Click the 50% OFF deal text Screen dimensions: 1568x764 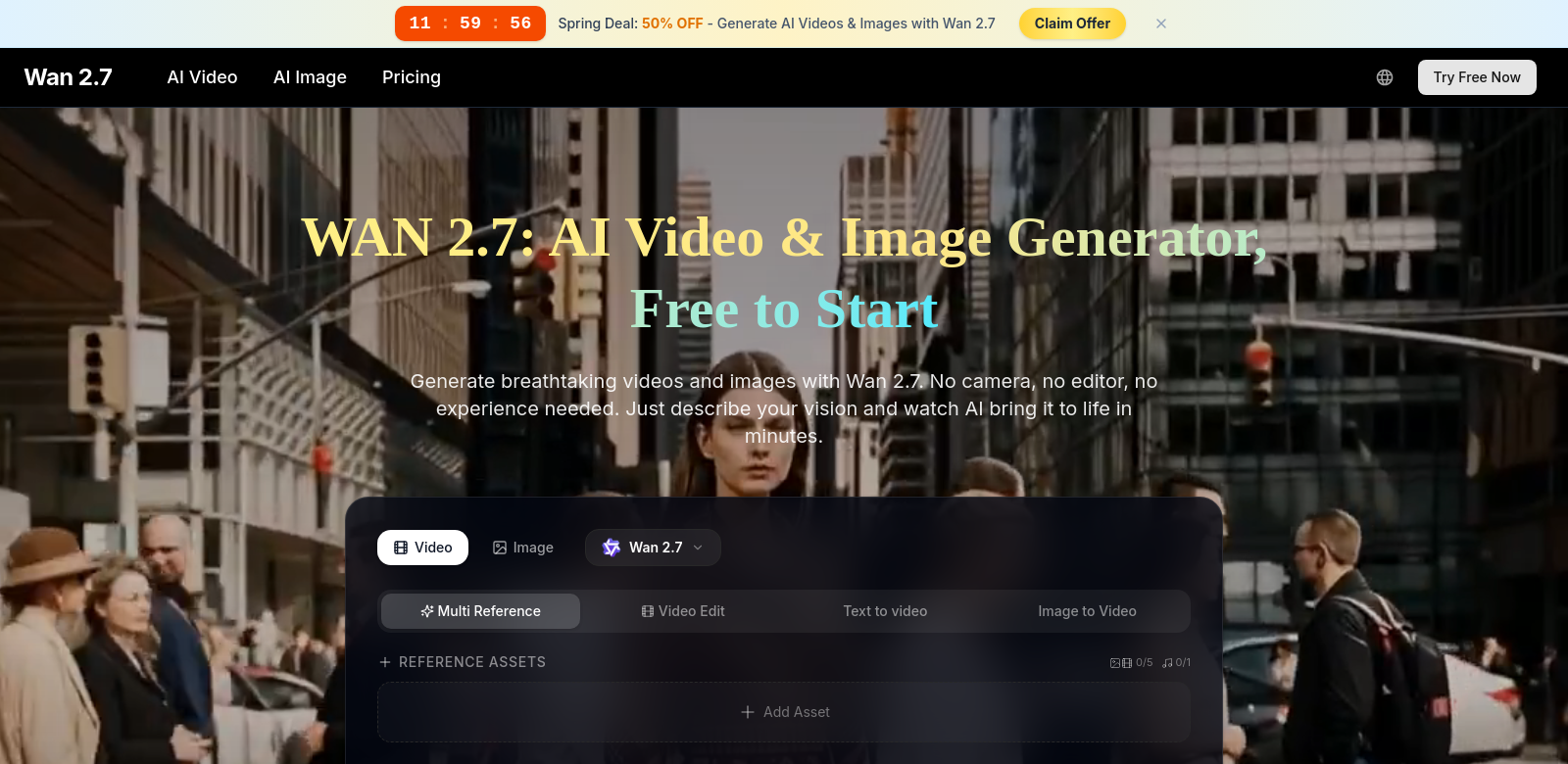point(672,24)
